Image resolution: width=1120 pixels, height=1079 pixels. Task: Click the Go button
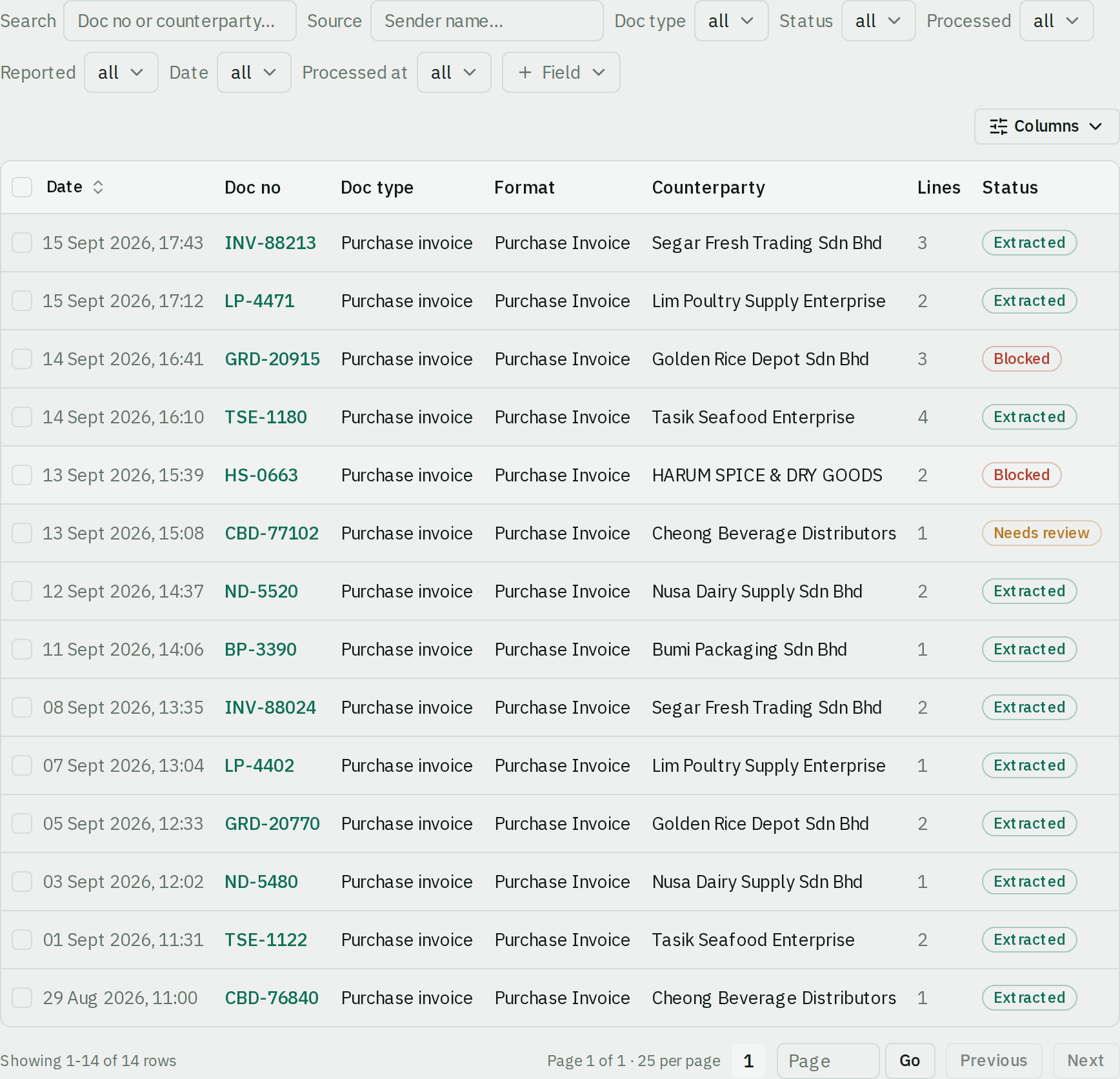[x=910, y=1060]
